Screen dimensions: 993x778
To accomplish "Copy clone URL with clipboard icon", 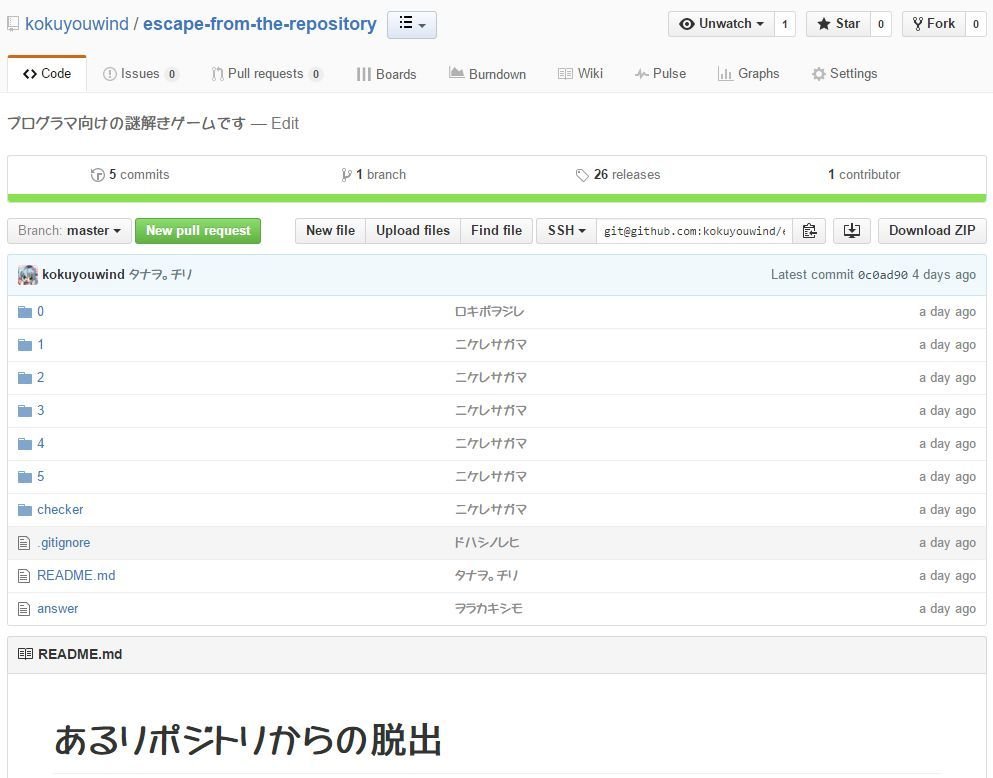I will point(809,231).
